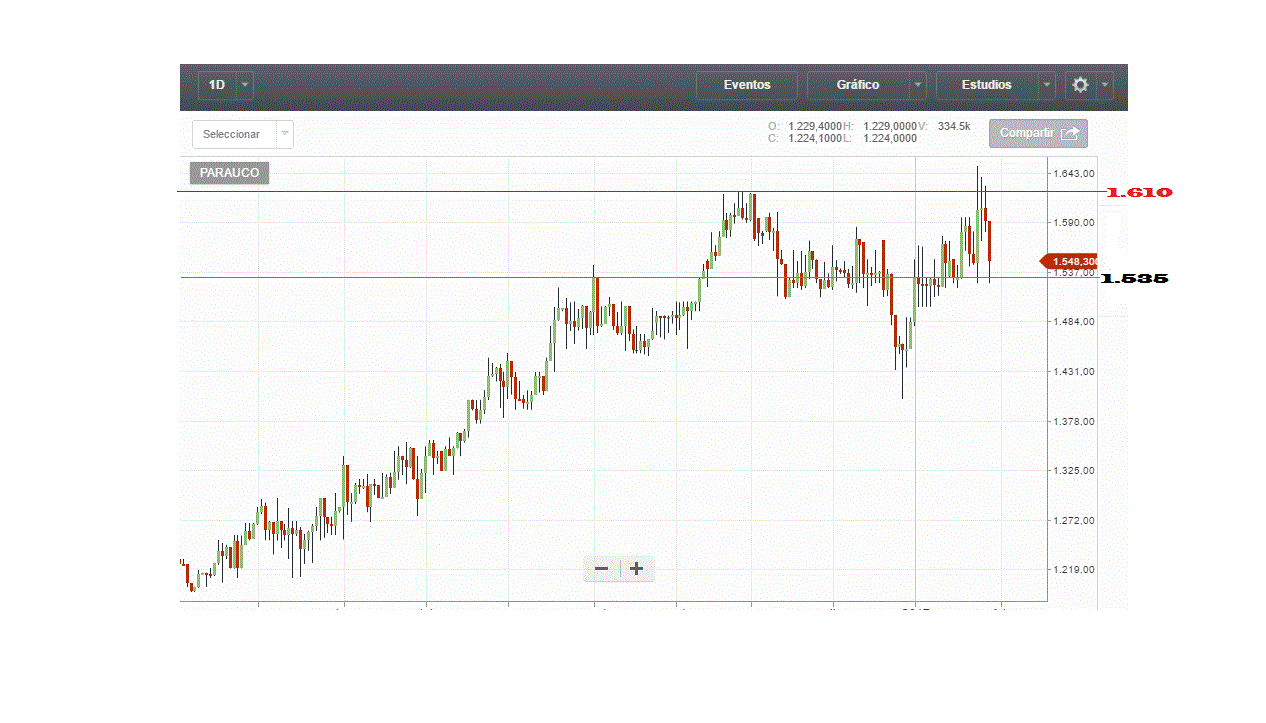
Task: Click the share arrow icon in Compartir
Action: (x=1070, y=133)
